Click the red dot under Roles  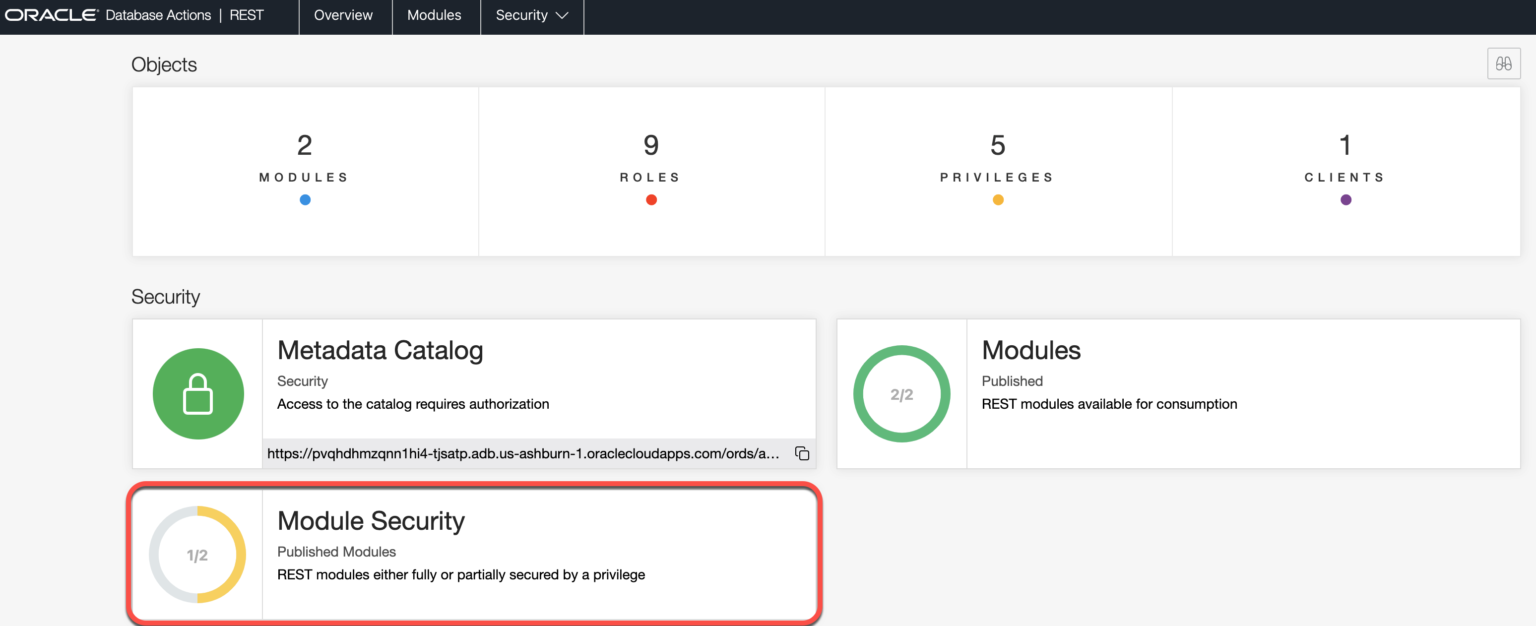click(651, 200)
